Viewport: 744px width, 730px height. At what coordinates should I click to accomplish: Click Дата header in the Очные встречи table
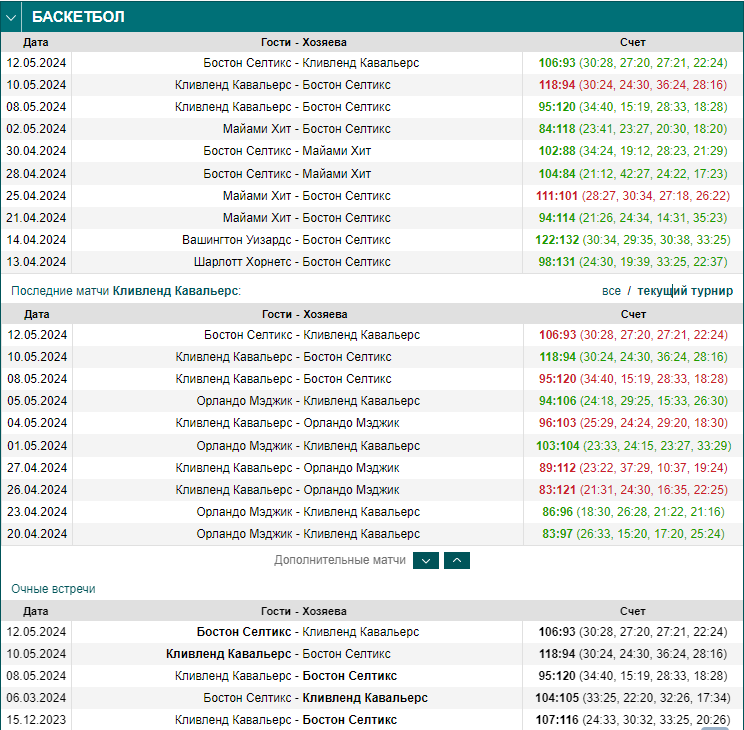tap(36, 611)
